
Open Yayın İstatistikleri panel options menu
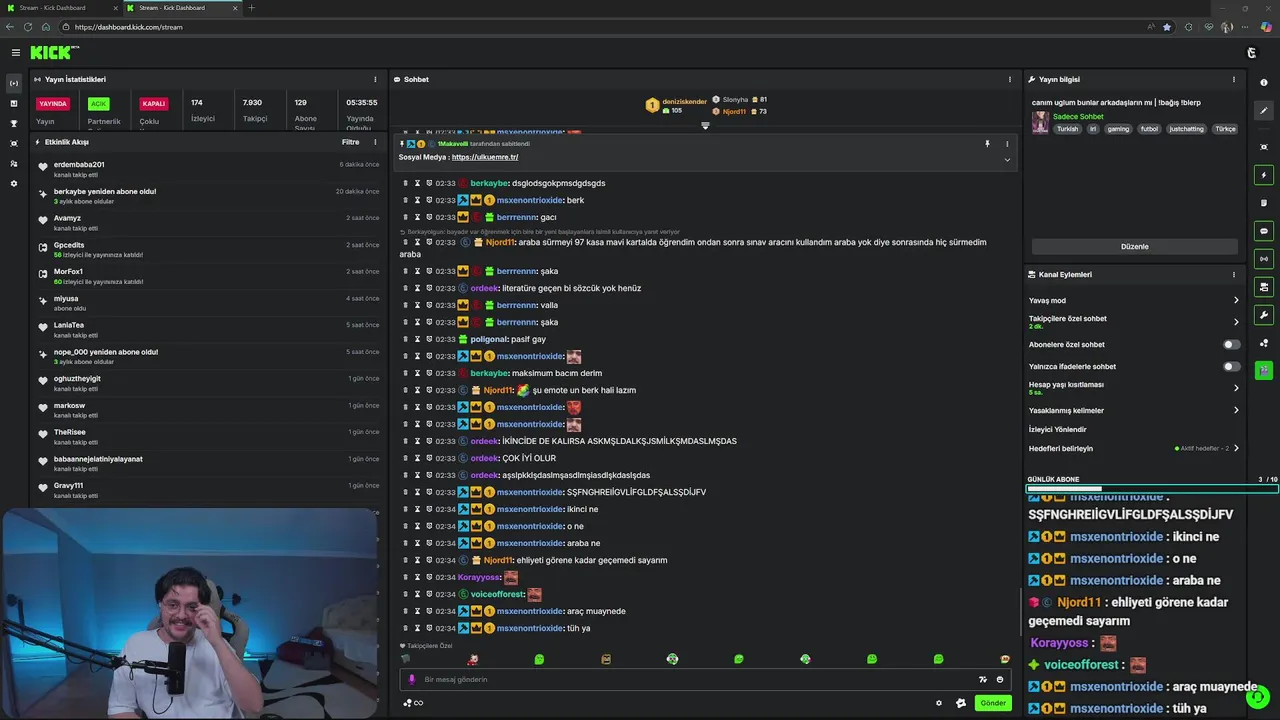(x=375, y=79)
